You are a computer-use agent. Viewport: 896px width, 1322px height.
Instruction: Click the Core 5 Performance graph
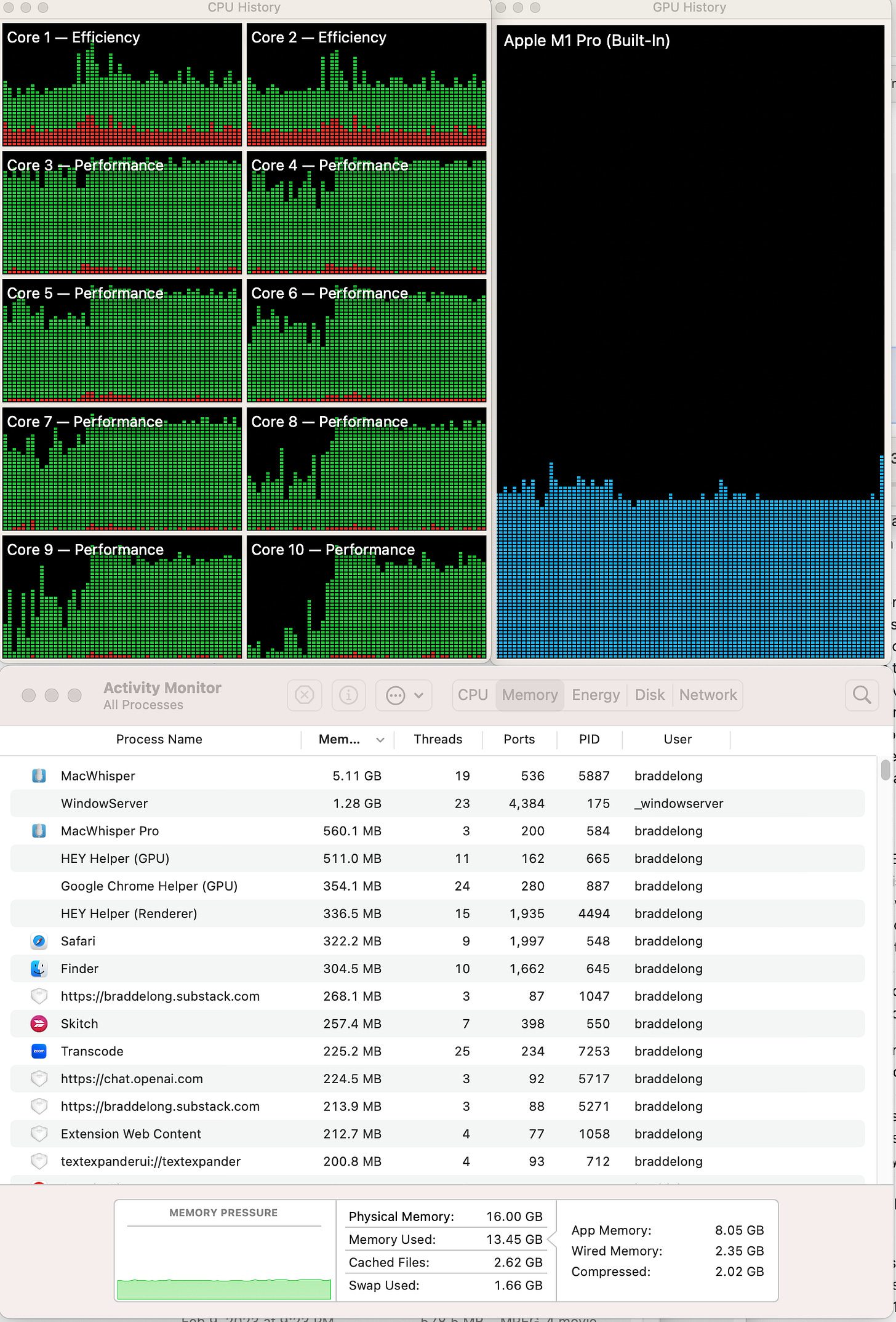(122, 340)
